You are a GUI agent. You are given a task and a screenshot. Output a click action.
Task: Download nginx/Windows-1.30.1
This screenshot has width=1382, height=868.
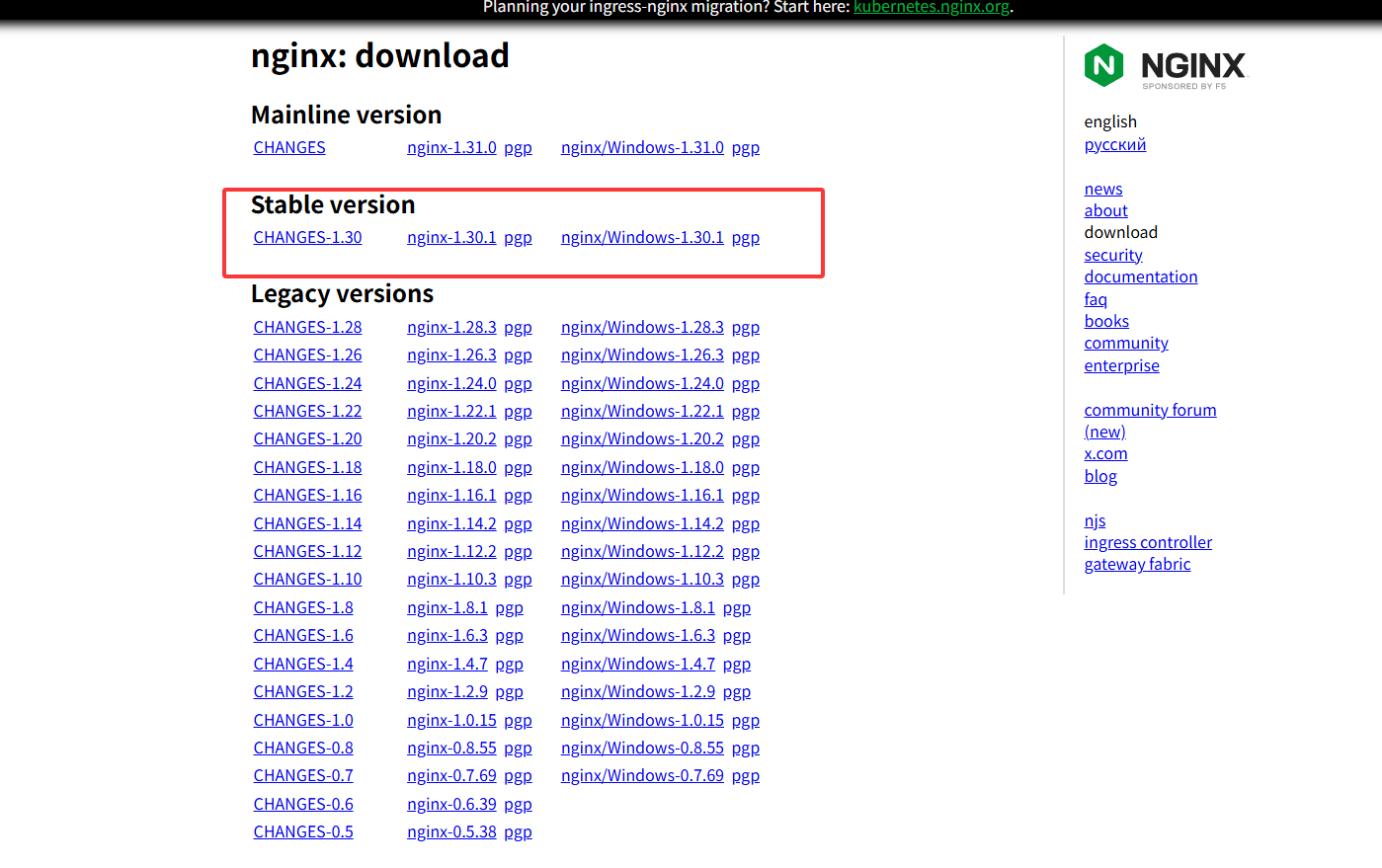(642, 237)
